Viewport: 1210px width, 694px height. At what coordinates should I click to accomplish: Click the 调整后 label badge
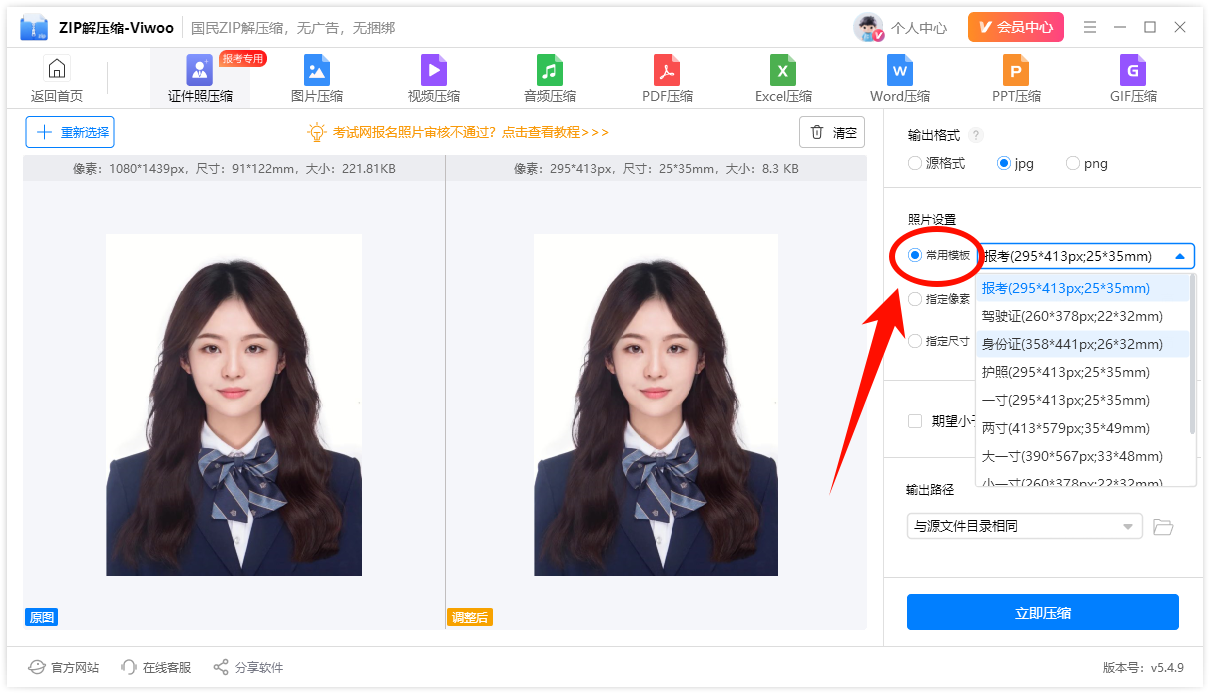(470, 617)
